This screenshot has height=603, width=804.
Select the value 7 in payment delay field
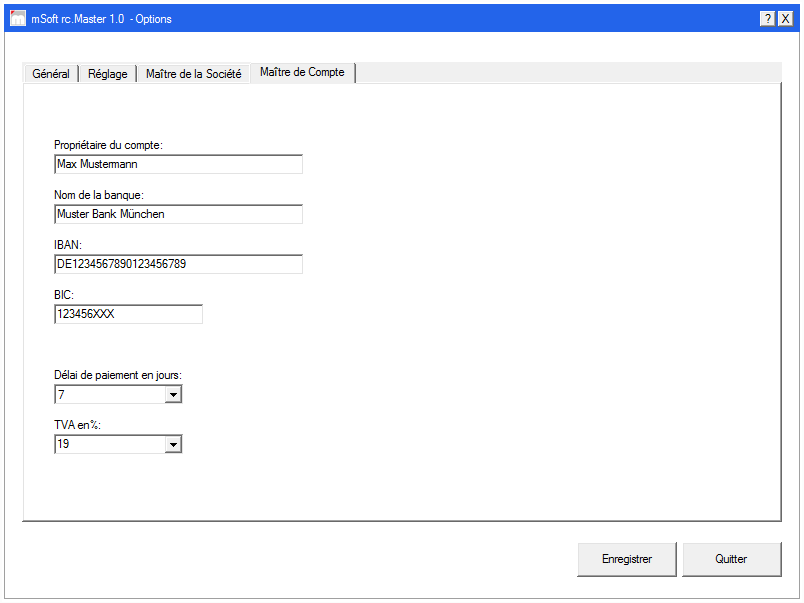click(x=100, y=394)
